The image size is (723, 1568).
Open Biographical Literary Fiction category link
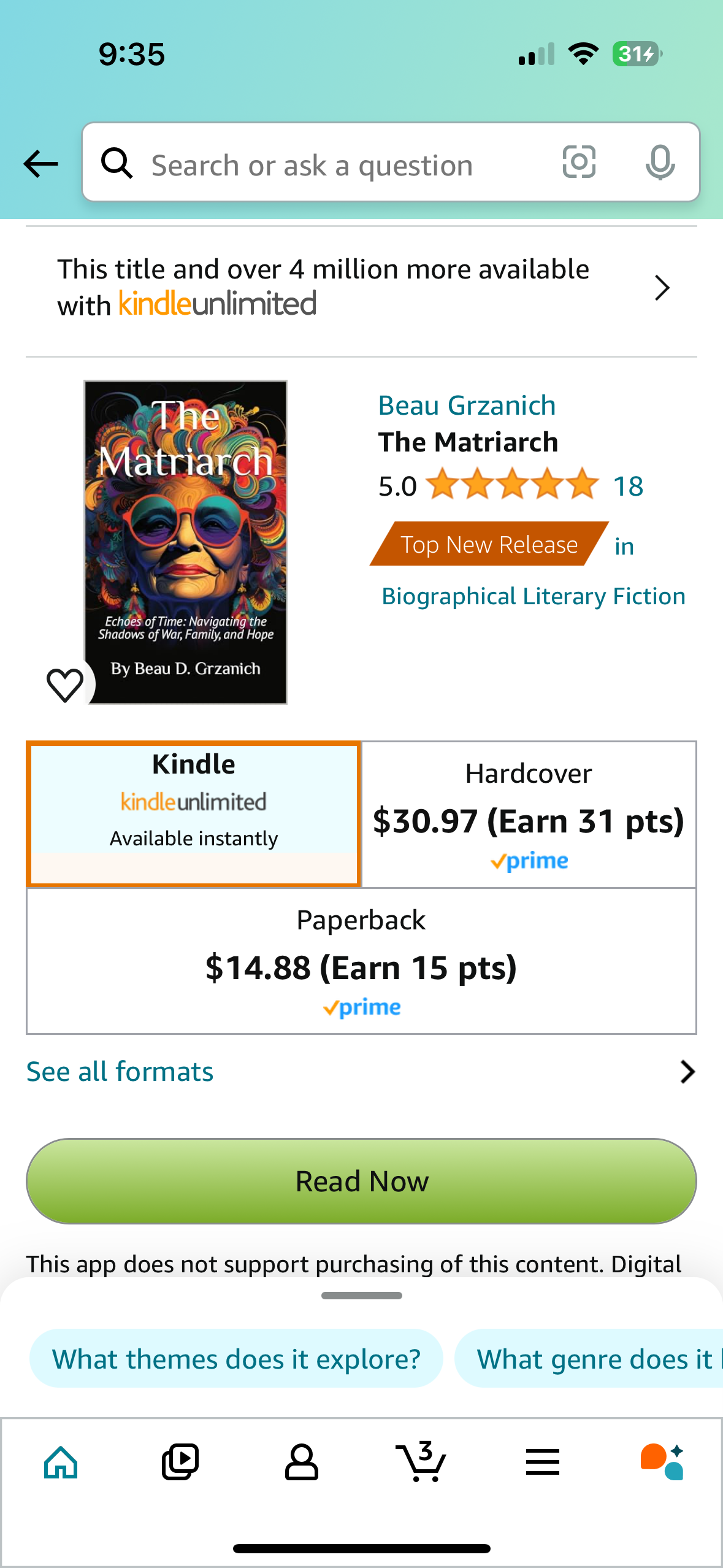pos(533,596)
